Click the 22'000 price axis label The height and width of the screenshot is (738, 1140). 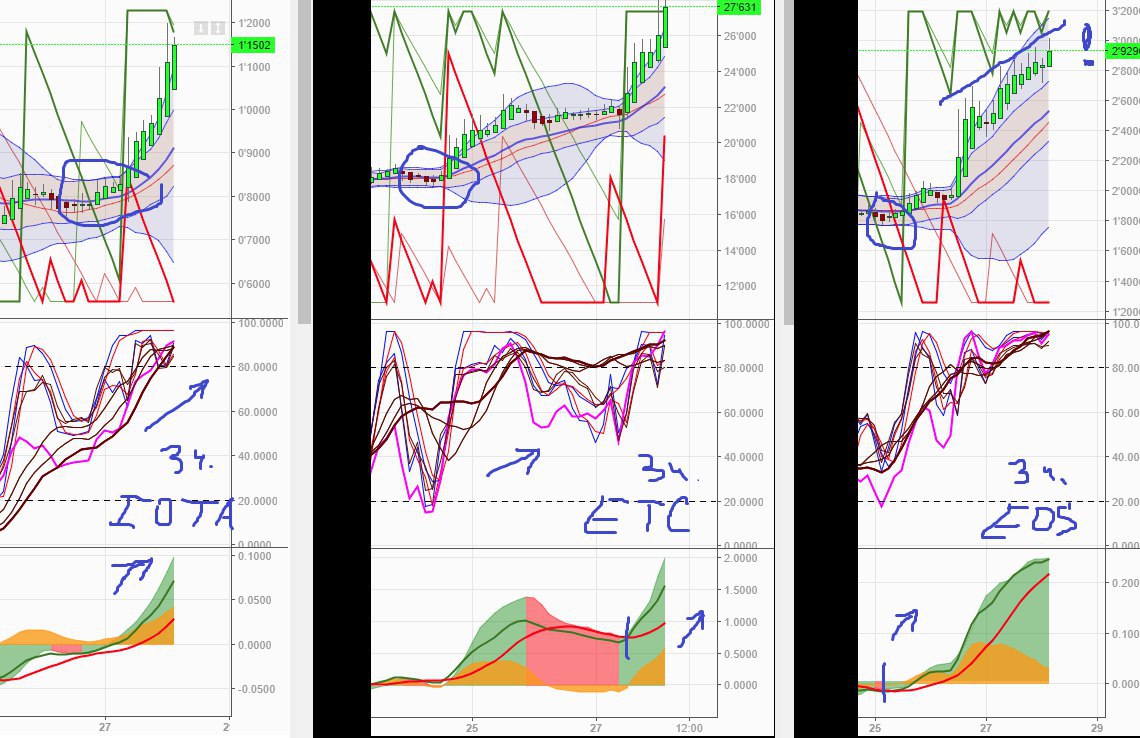(x=740, y=108)
